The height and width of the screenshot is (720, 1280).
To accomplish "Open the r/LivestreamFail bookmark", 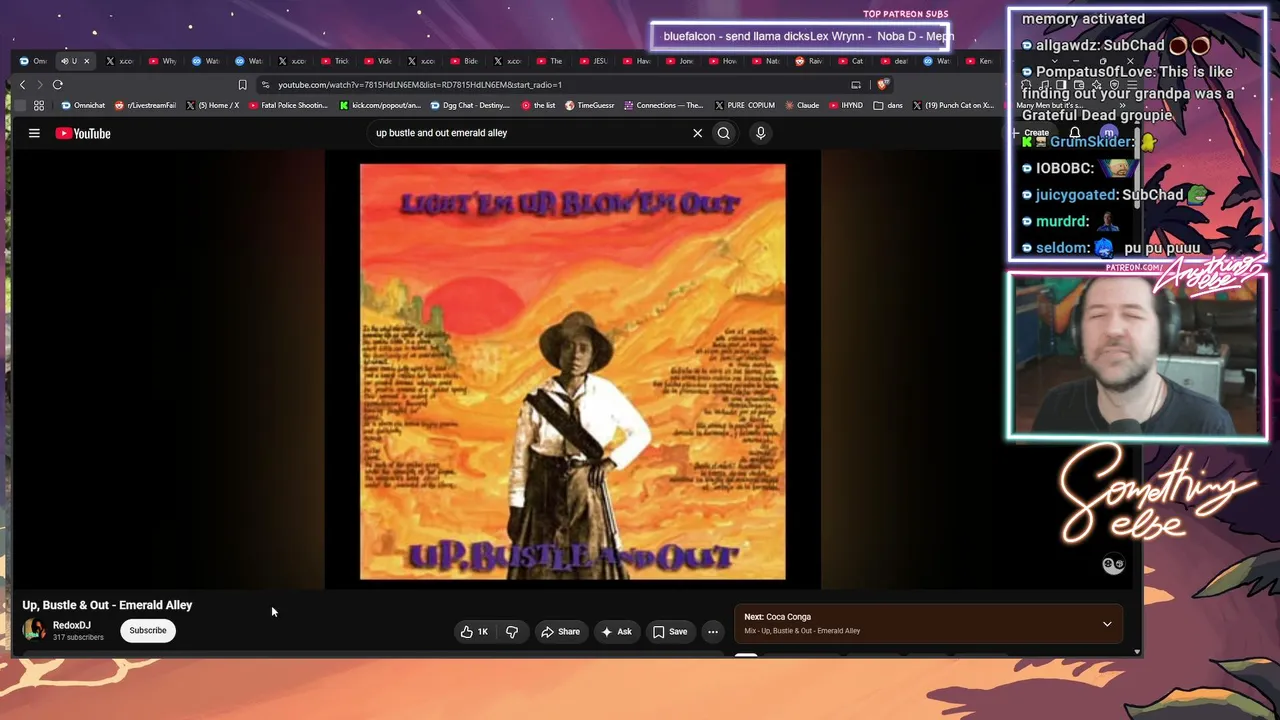I will pos(145,105).
